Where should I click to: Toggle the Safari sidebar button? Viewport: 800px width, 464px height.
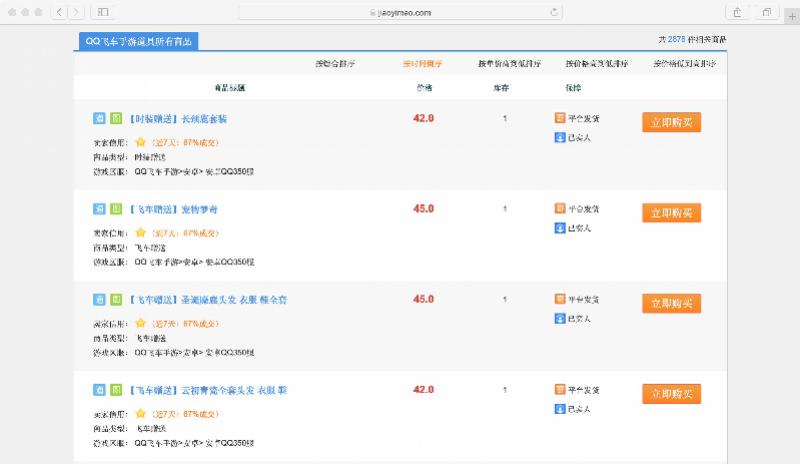103,12
